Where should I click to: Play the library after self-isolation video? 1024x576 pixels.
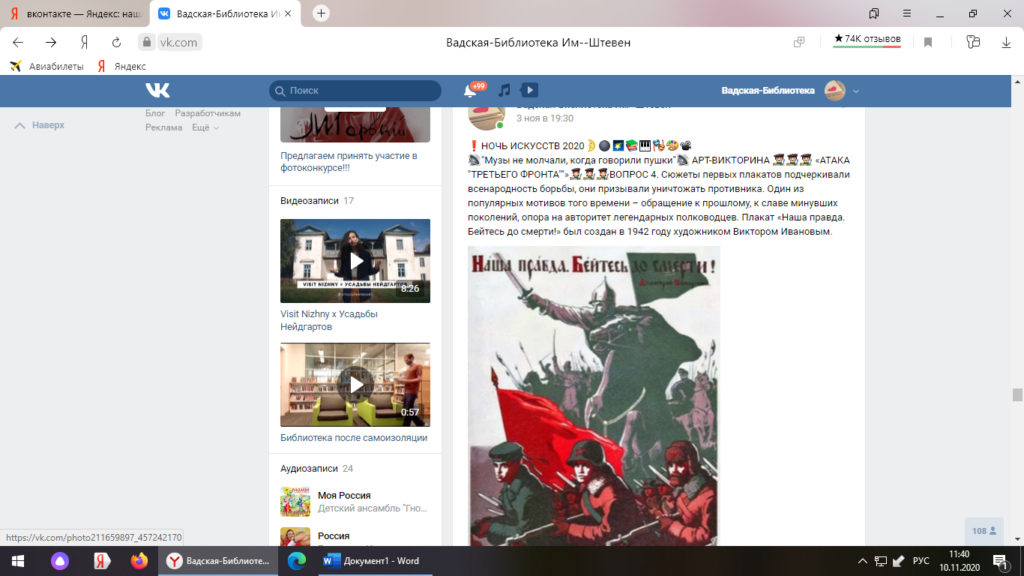pyautogui.click(x=355, y=385)
